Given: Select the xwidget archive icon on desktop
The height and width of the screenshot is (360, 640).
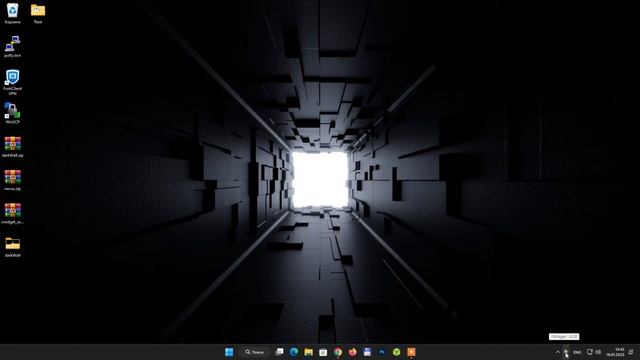Looking at the screenshot, I should tap(13, 213).
